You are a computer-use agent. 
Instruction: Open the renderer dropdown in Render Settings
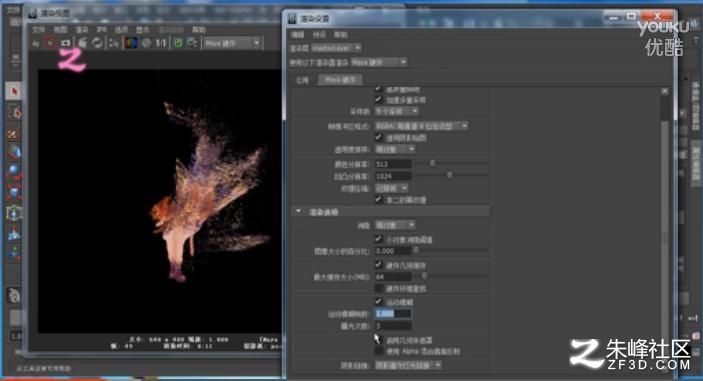click(379, 62)
